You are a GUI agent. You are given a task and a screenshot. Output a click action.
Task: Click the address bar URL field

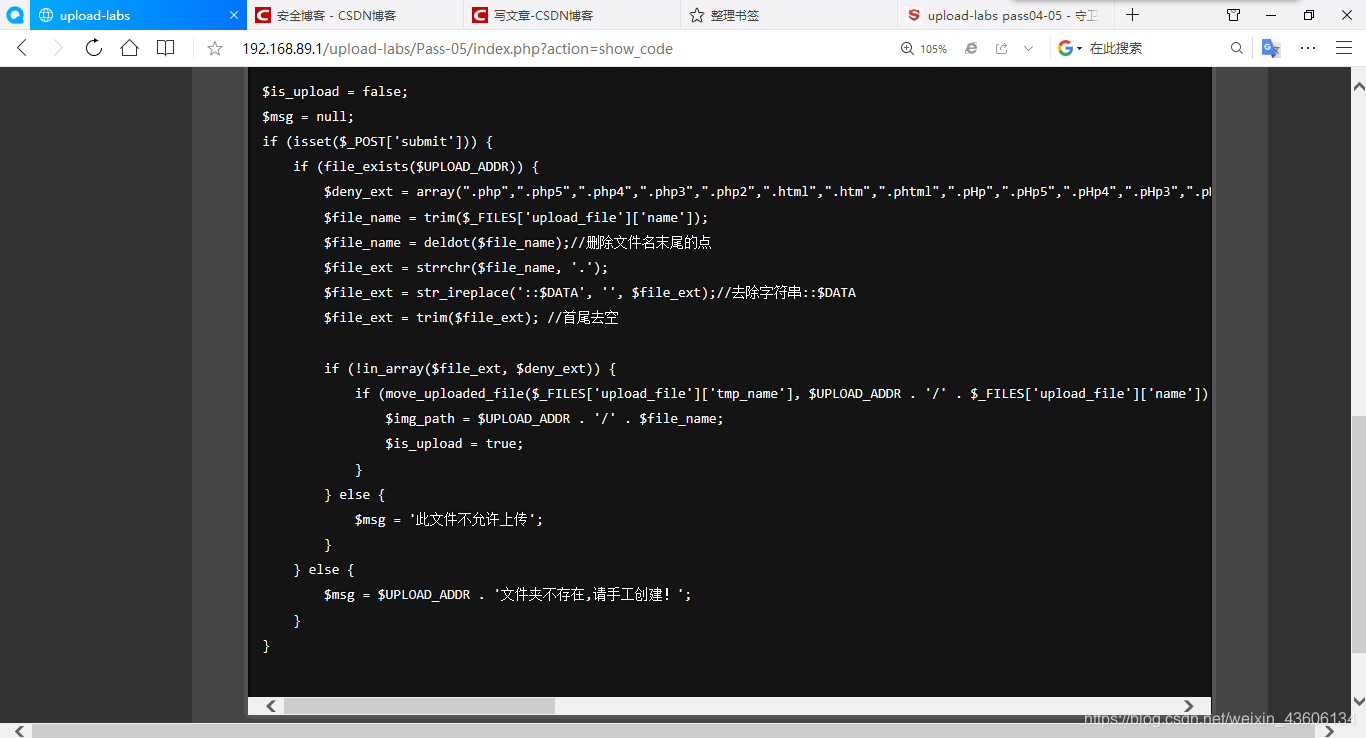(x=457, y=48)
